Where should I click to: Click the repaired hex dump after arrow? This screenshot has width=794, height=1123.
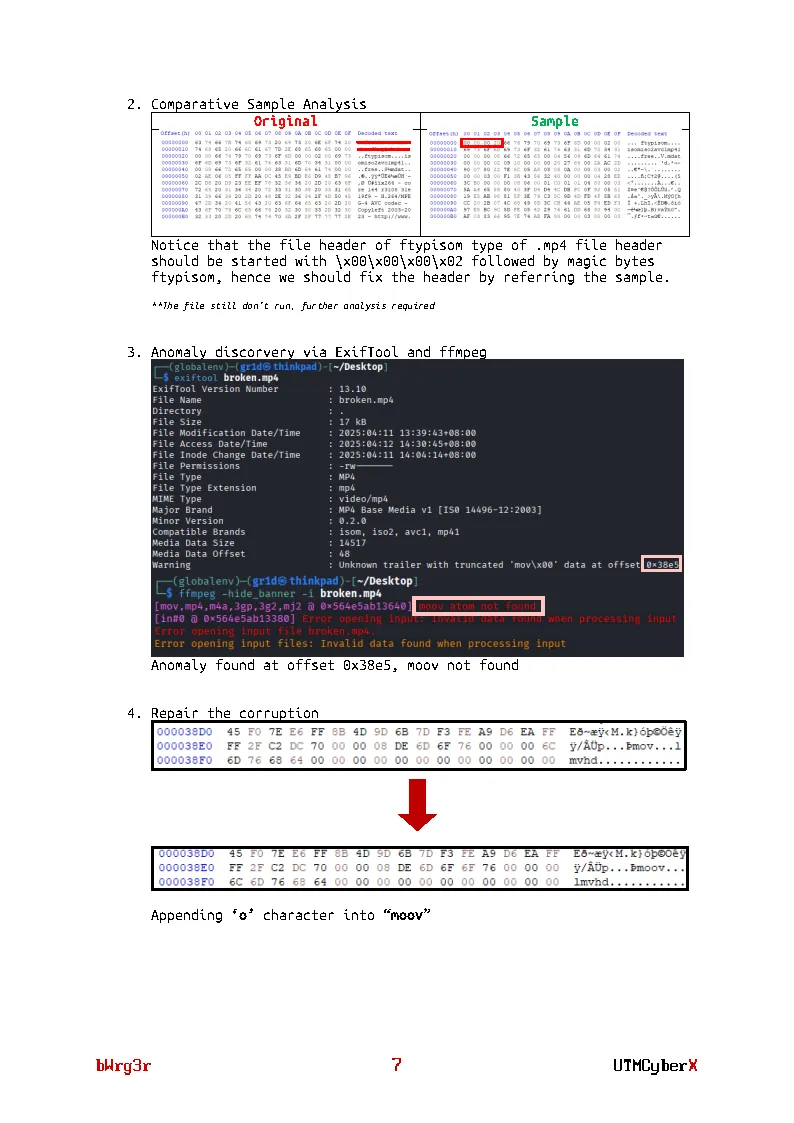coord(420,868)
